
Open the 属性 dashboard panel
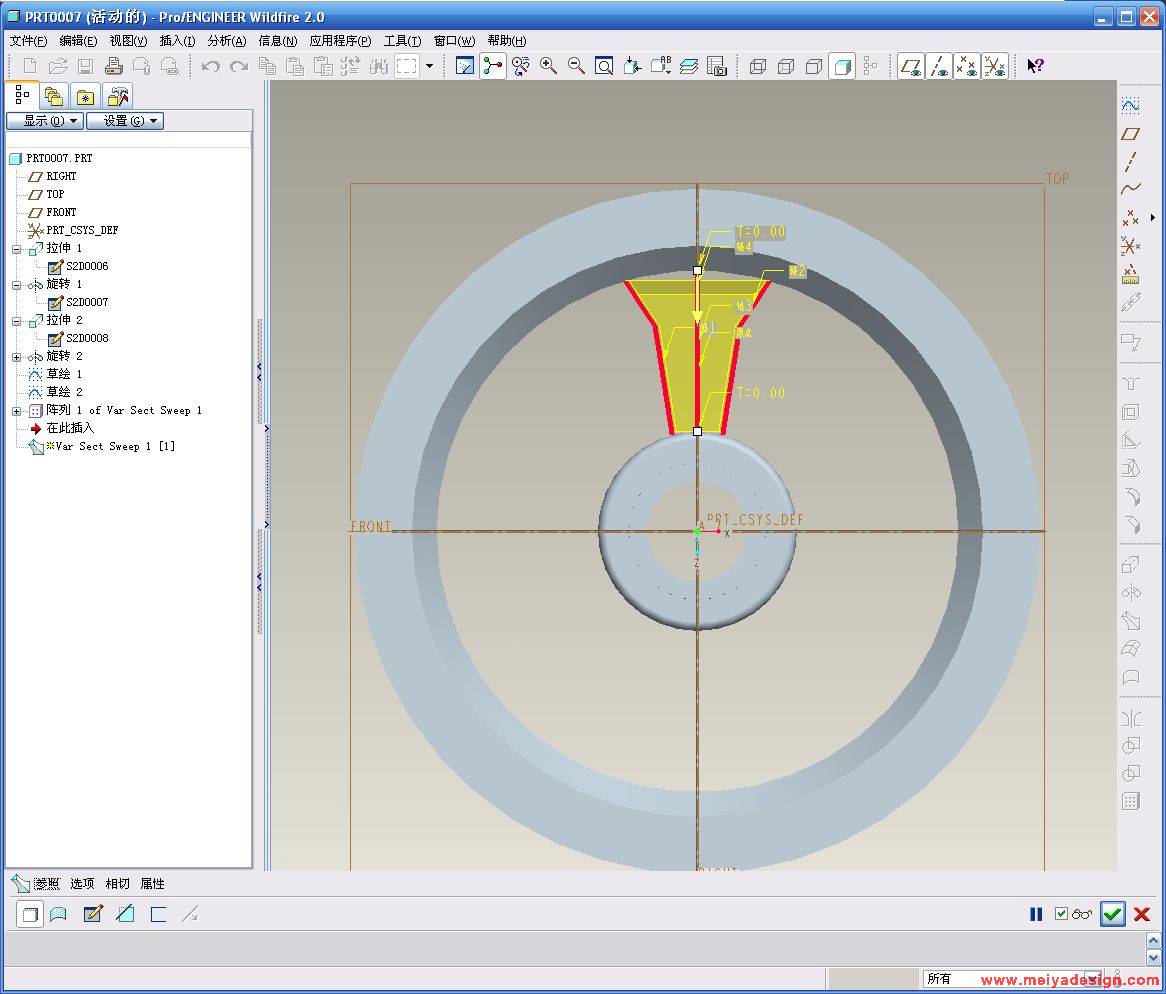[152, 884]
